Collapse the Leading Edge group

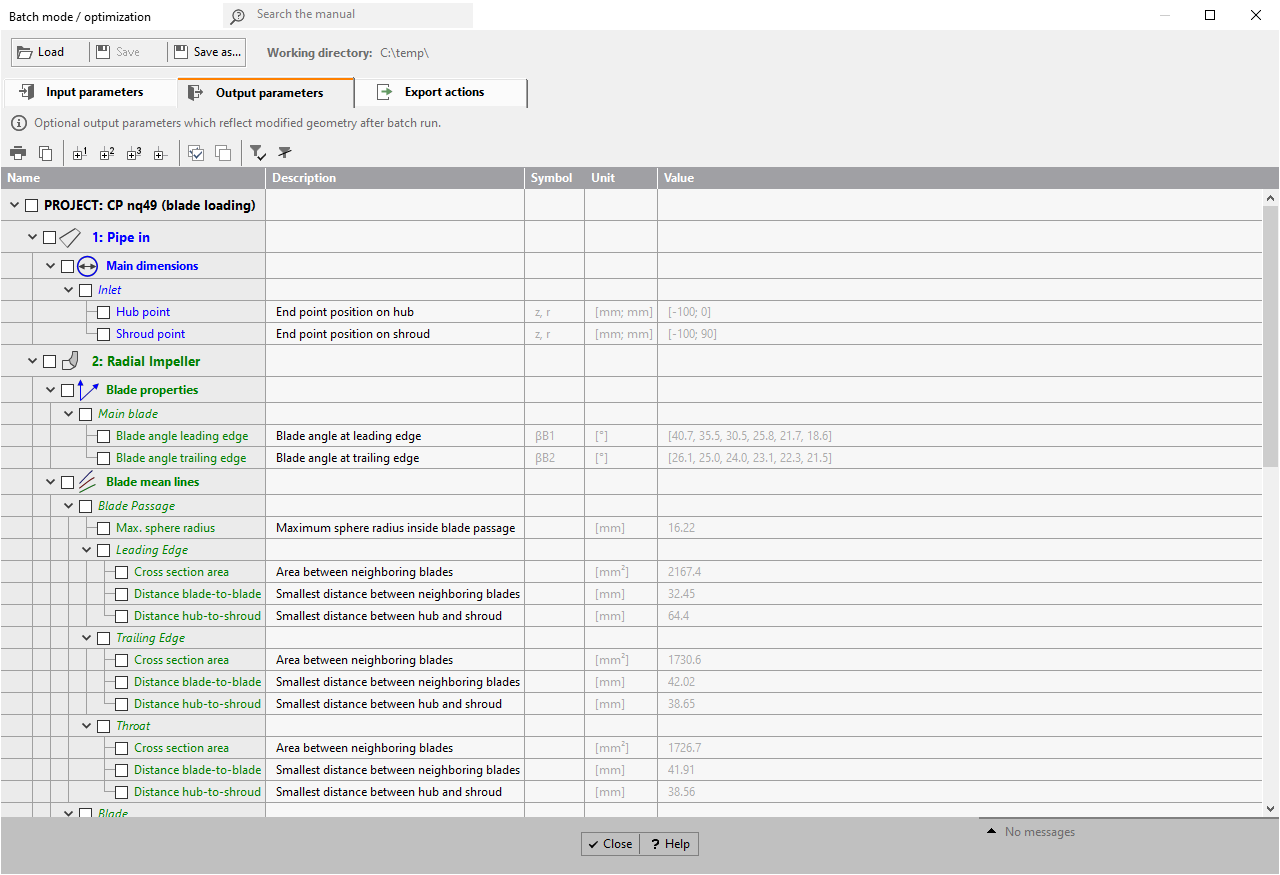pyautogui.click(x=87, y=550)
